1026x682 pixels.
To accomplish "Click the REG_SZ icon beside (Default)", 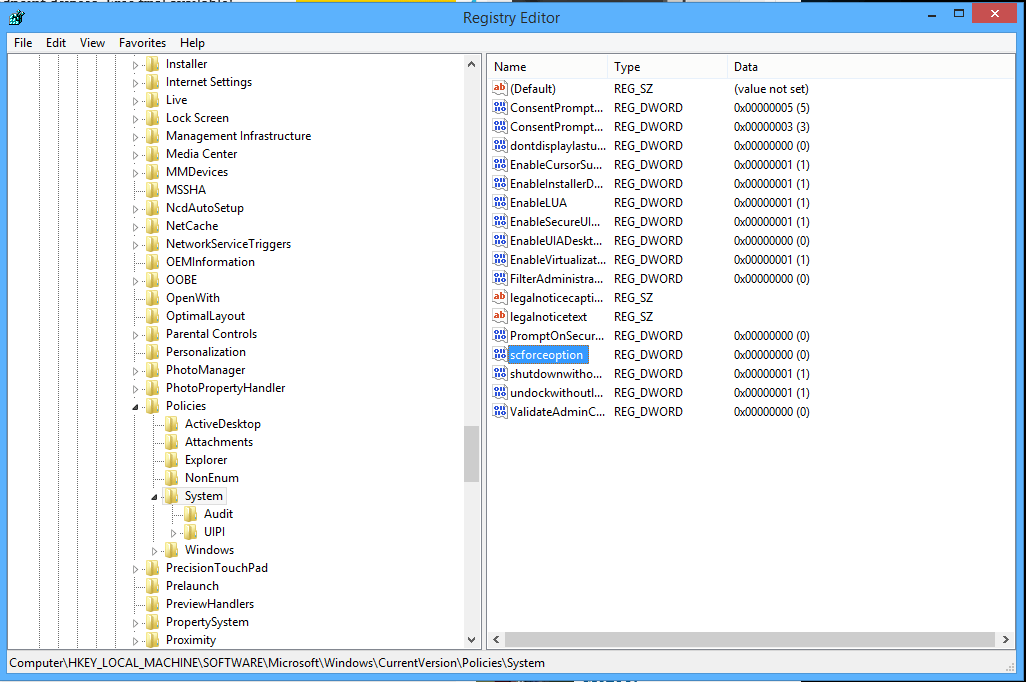I will click(499, 88).
